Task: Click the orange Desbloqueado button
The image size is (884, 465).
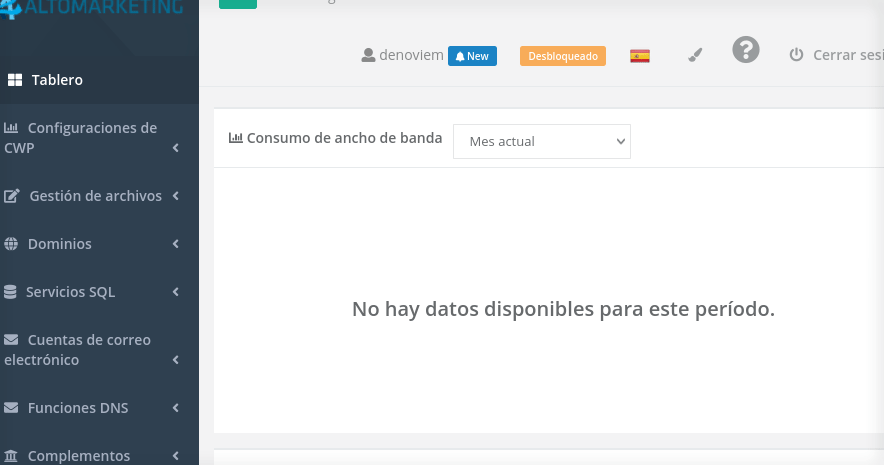Action: tap(563, 56)
